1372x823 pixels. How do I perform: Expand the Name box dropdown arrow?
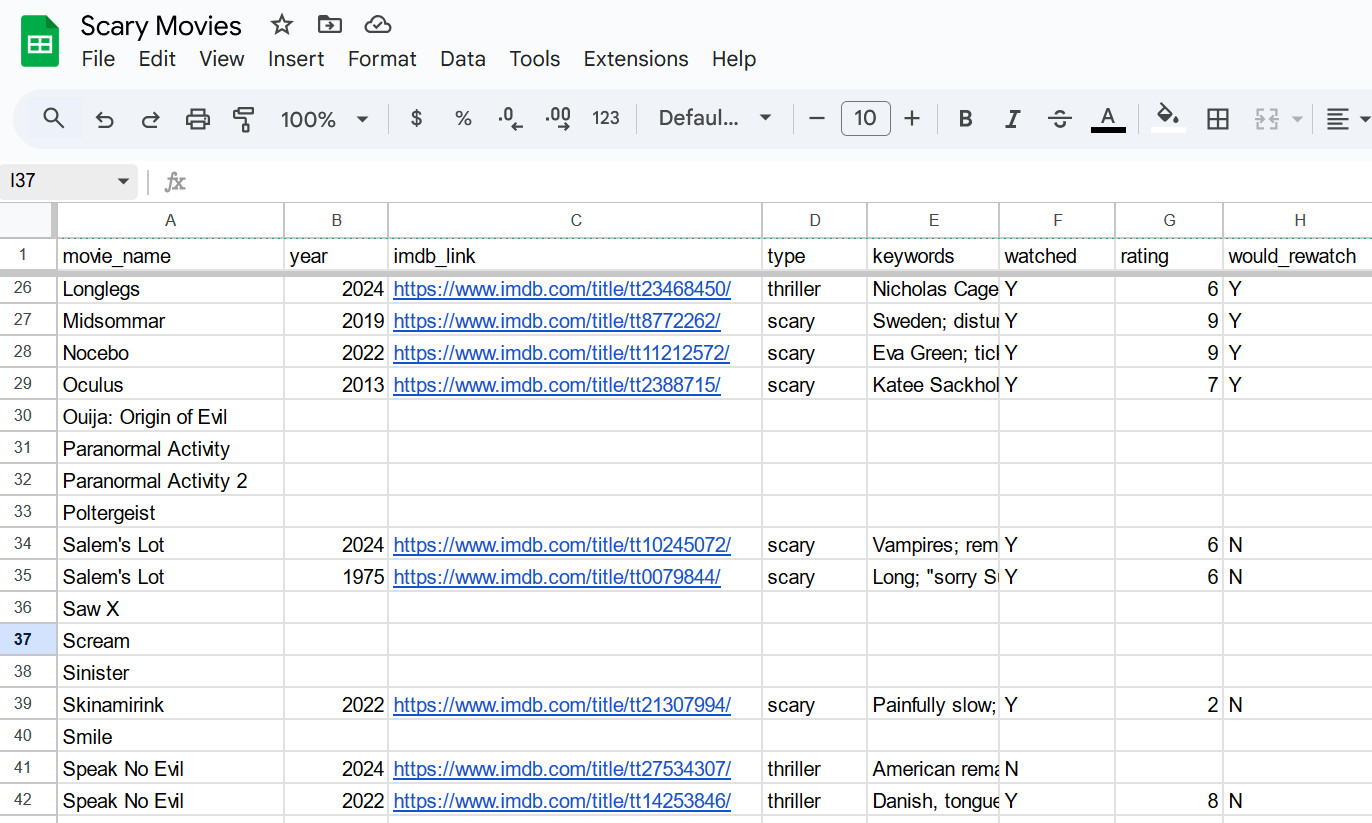(x=123, y=181)
